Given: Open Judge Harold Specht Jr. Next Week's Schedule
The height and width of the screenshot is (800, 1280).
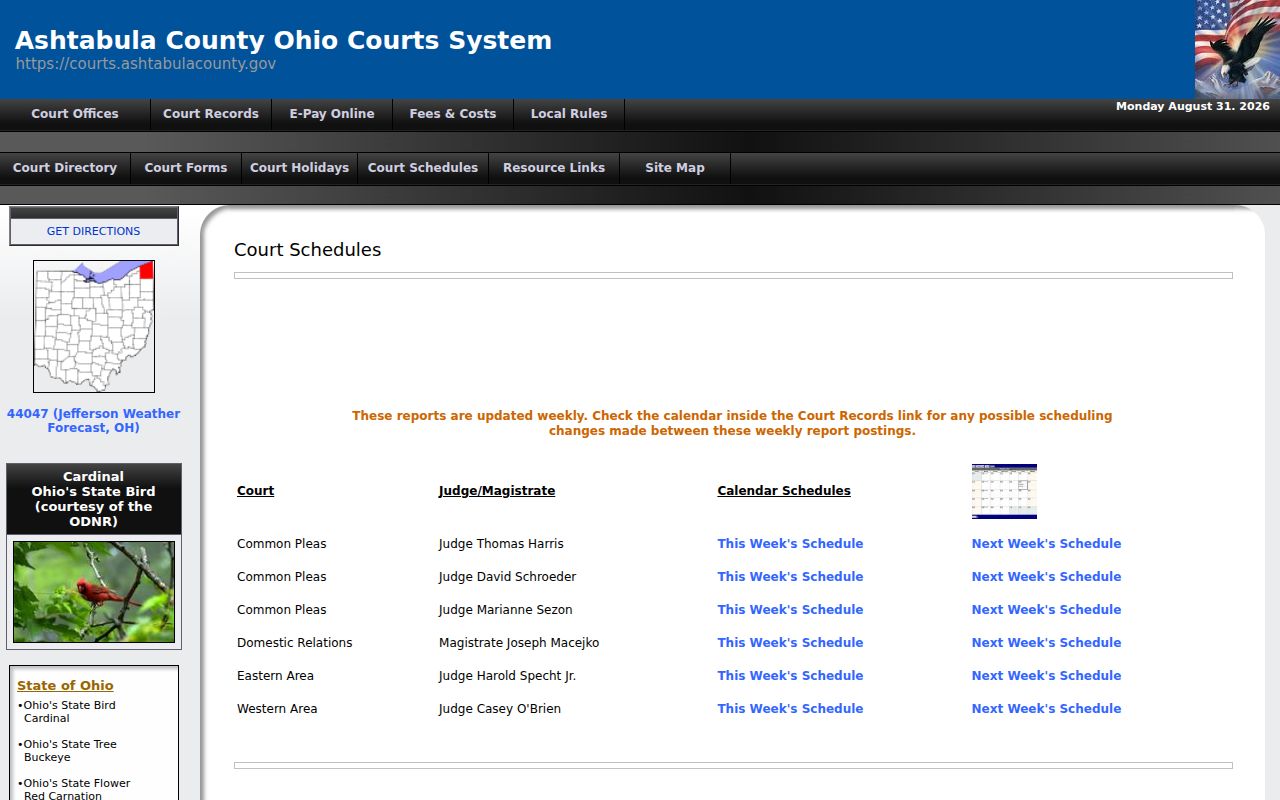Looking at the screenshot, I should click(1046, 676).
